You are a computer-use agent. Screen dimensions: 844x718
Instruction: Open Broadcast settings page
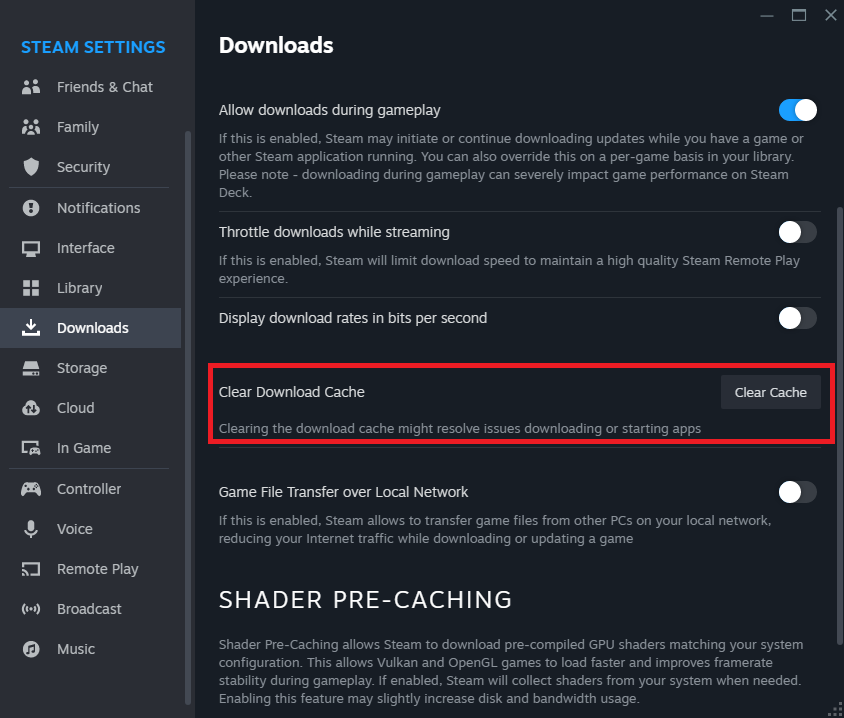tap(89, 609)
